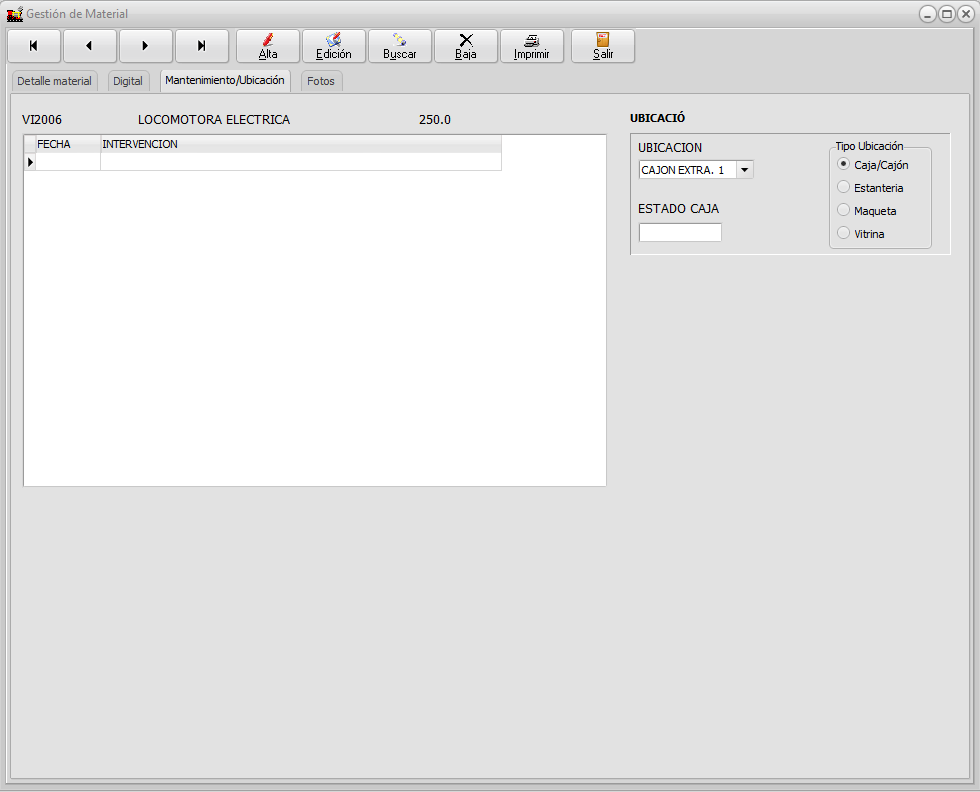Screen dimensions: 980x792
Task: Click the 250.0 value text
Action: (x=435, y=119)
